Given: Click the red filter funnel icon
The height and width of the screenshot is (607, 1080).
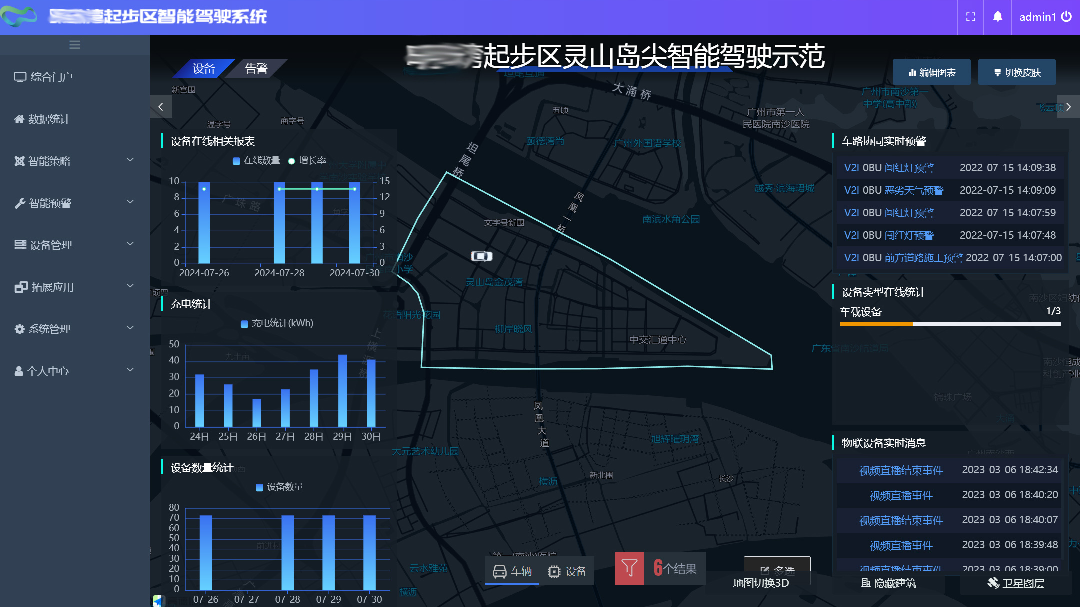Looking at the screenshot, I should 629,568.
